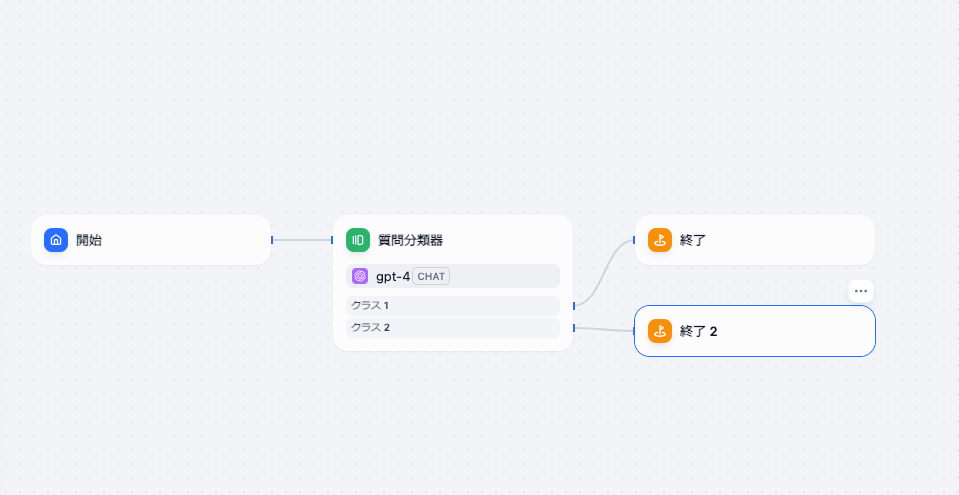Click the purple gpt-4 model icon
Screen dimensions: 959x495
[x=360, y=276]
